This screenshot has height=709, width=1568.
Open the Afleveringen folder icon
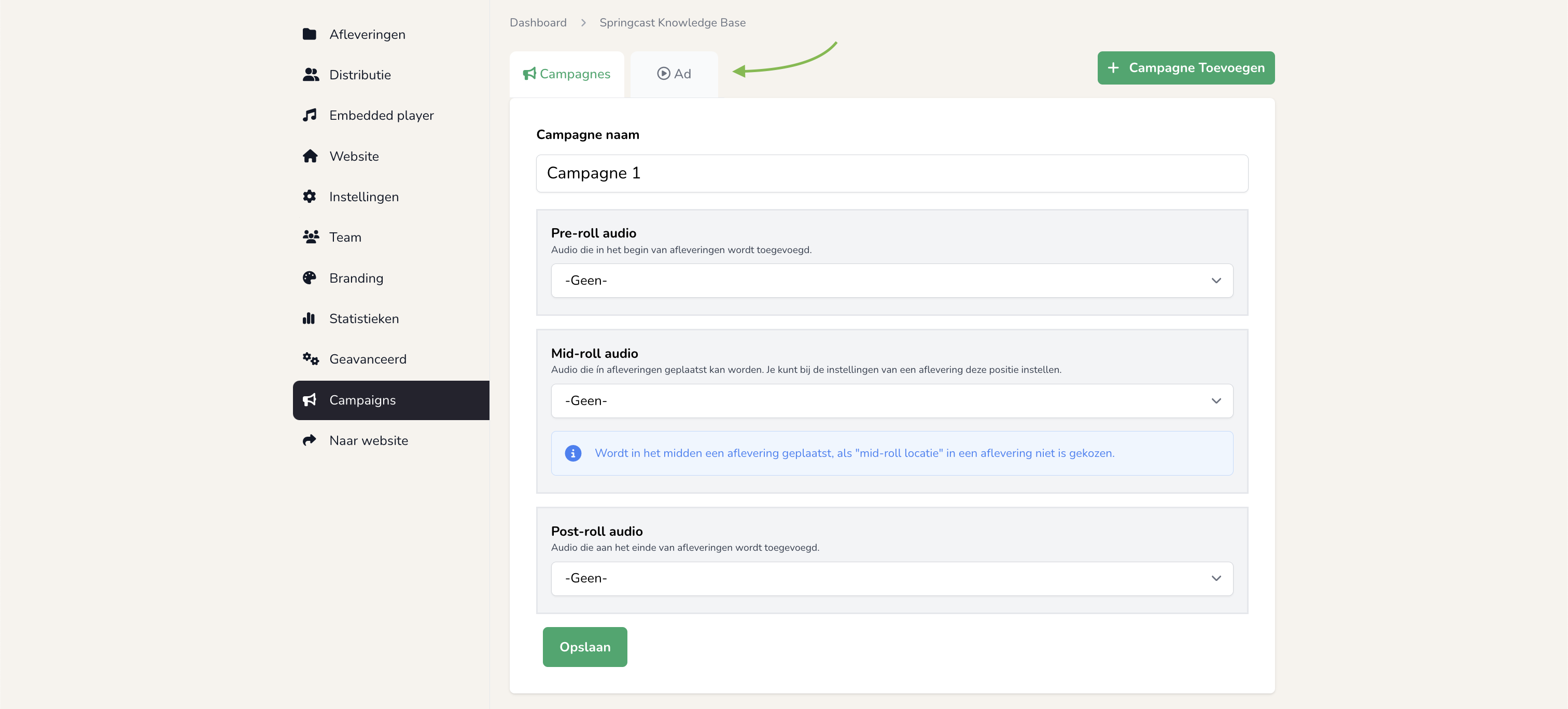click(x=309, y=34)
